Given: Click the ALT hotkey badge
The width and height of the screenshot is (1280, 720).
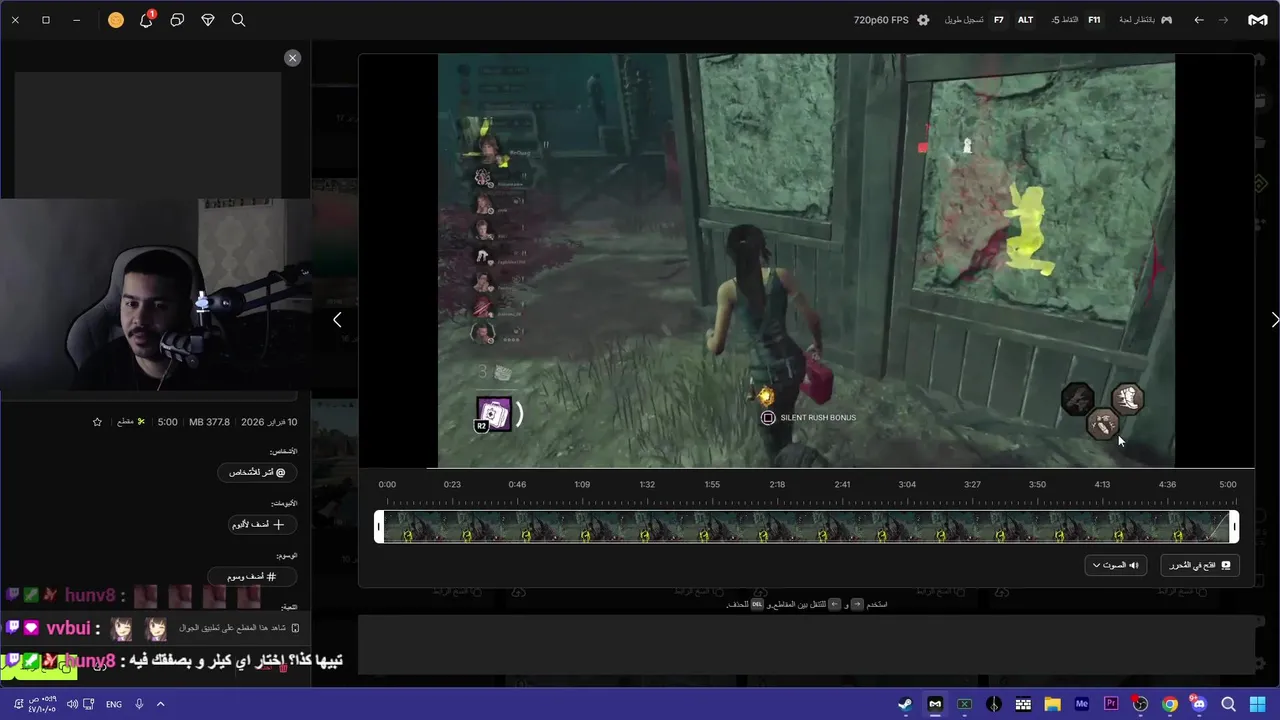Looking at the screenshot, I should (x=1025, y=20).
